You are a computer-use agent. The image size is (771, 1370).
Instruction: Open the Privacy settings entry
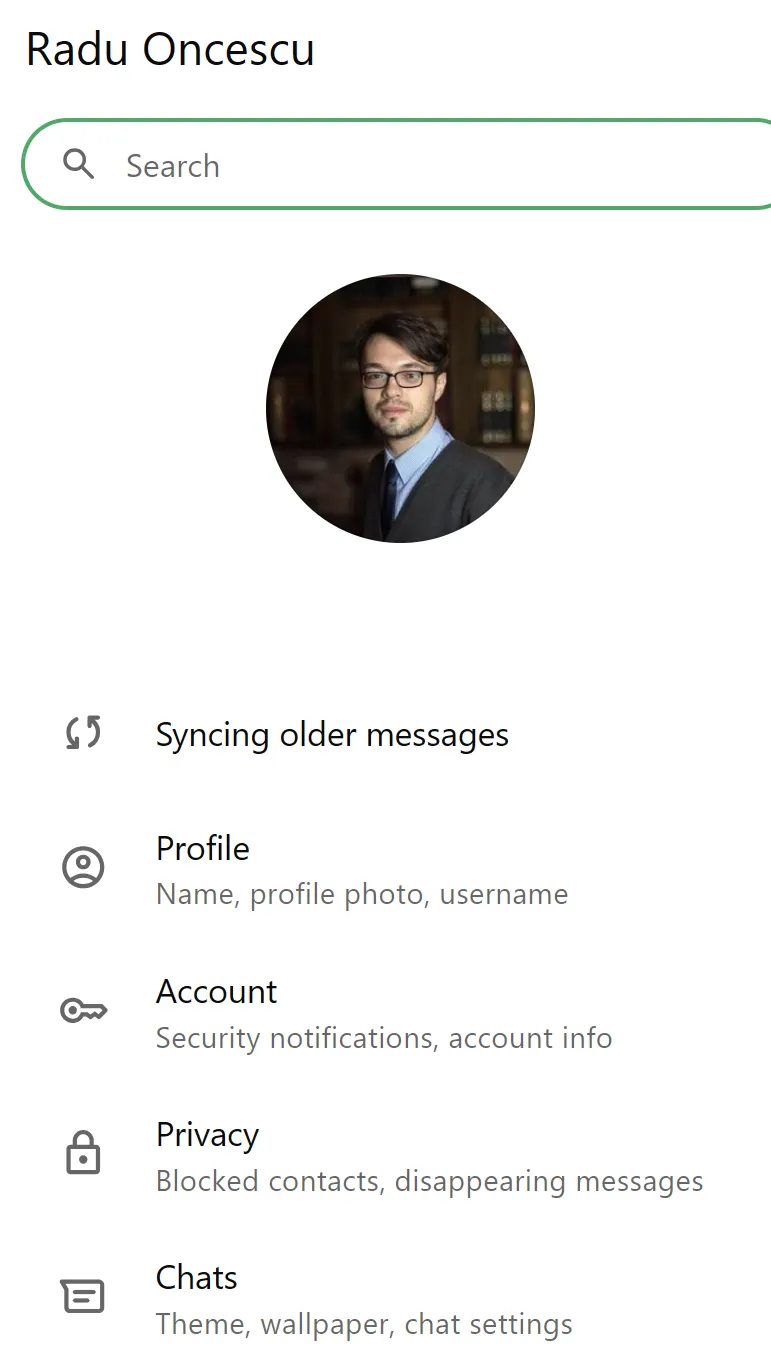pyautogui.click(x=385, y=1155)
